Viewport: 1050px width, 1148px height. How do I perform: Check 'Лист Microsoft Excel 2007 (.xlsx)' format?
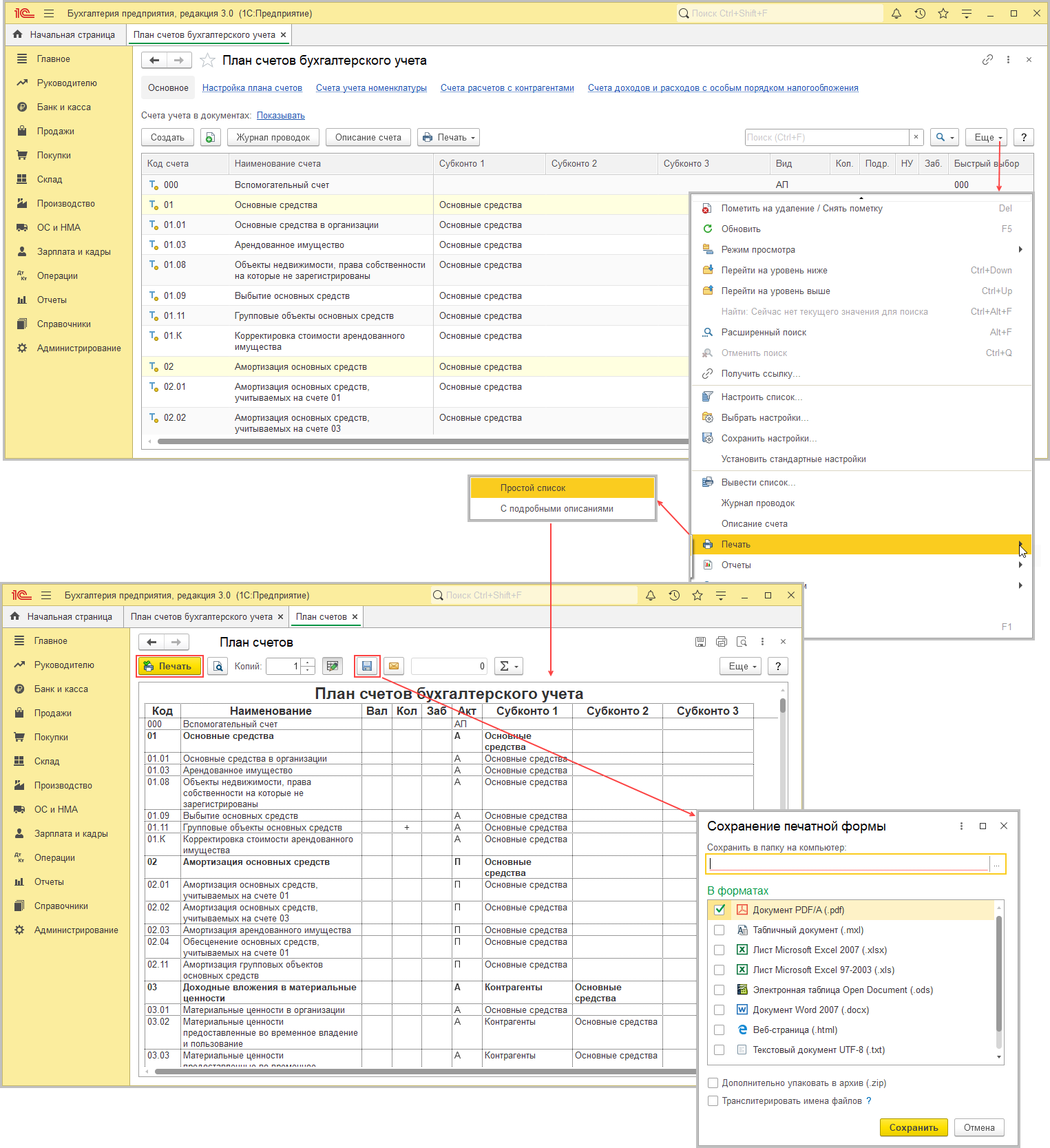[720, 950]
